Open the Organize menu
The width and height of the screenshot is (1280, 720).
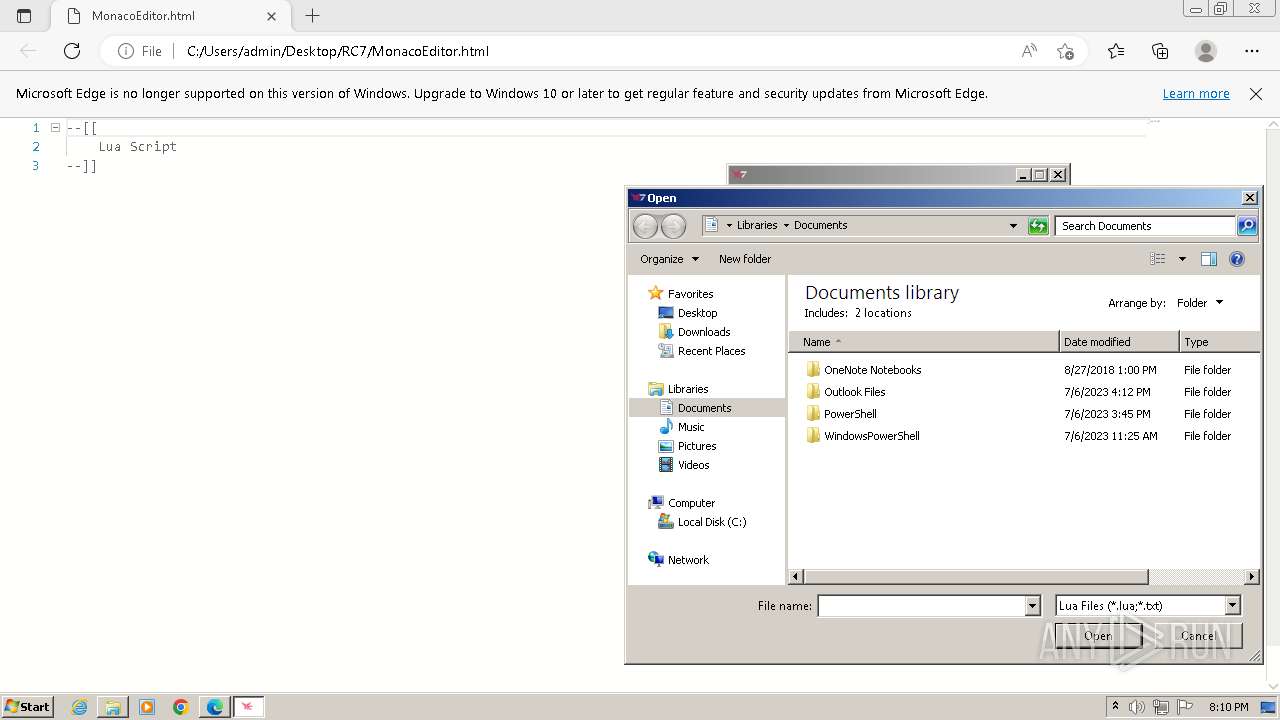669,259
